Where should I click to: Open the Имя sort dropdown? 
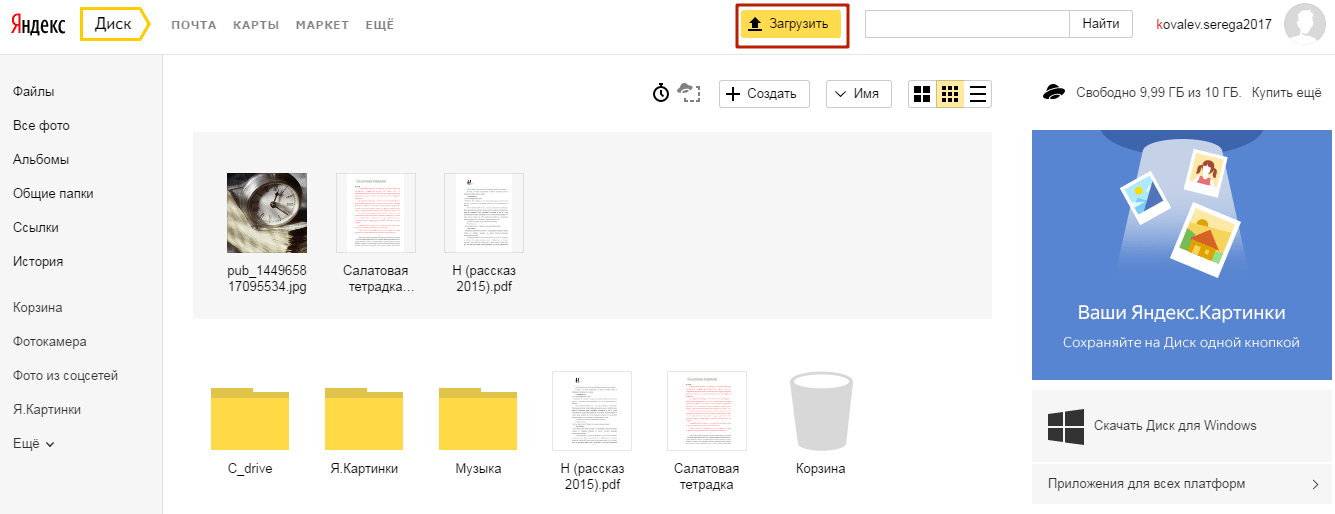coord(858,94)
